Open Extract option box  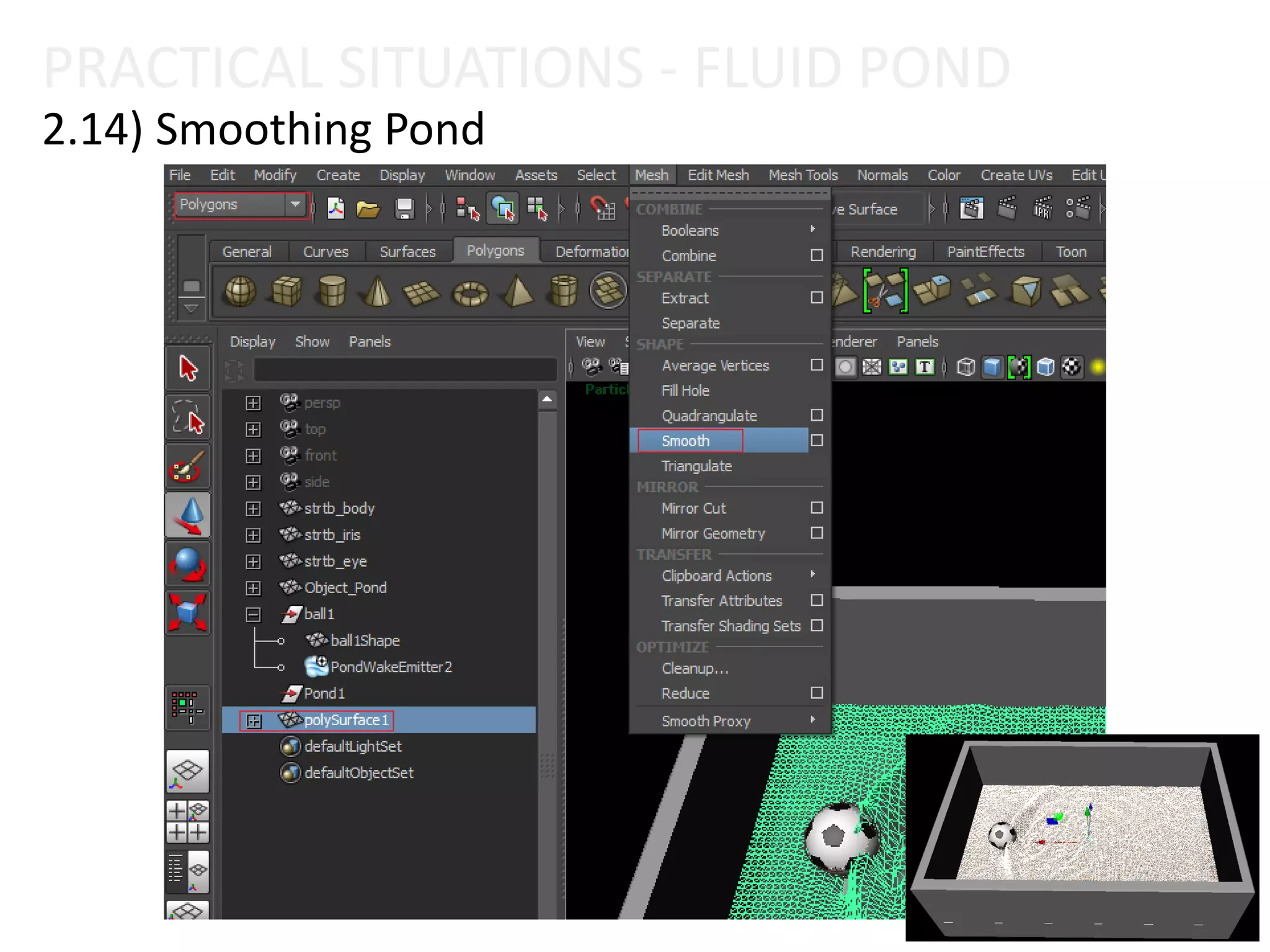[817, 297]
